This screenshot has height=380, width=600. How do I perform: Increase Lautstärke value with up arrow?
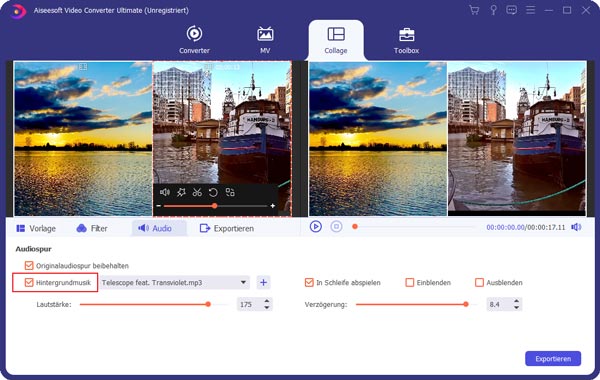click(267, 301)
